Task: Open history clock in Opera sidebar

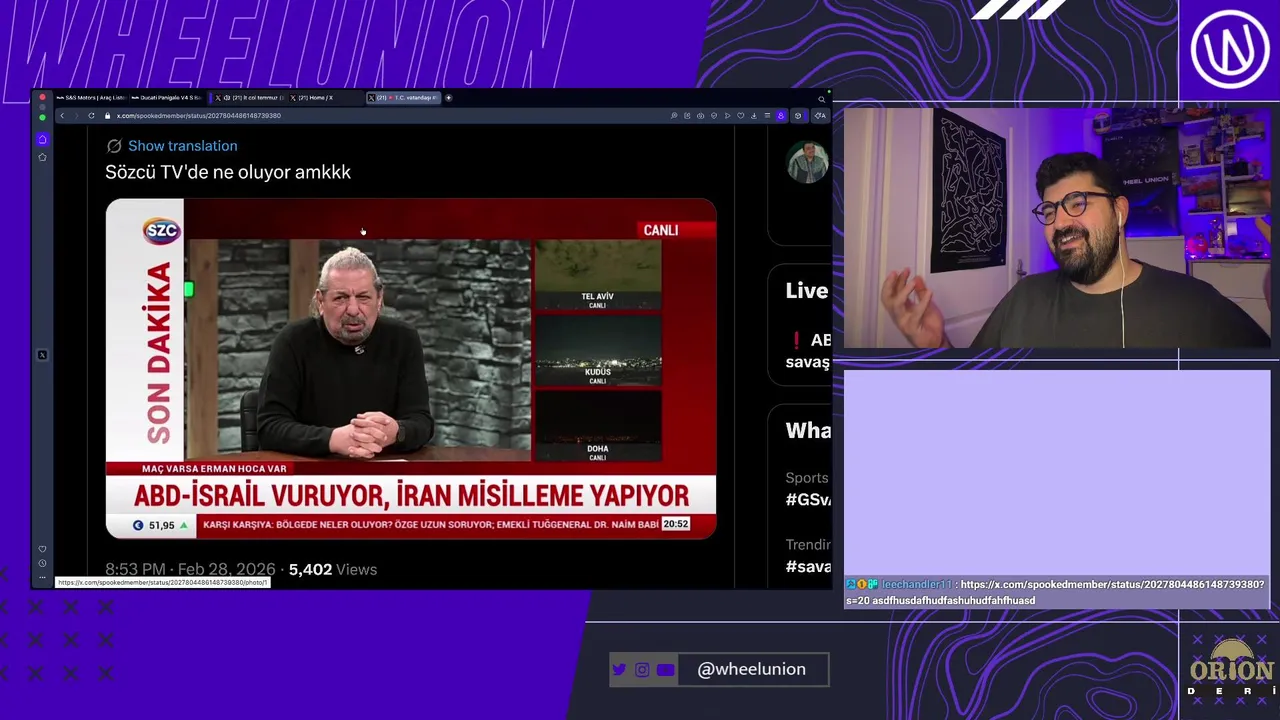Action: point(42,564)
